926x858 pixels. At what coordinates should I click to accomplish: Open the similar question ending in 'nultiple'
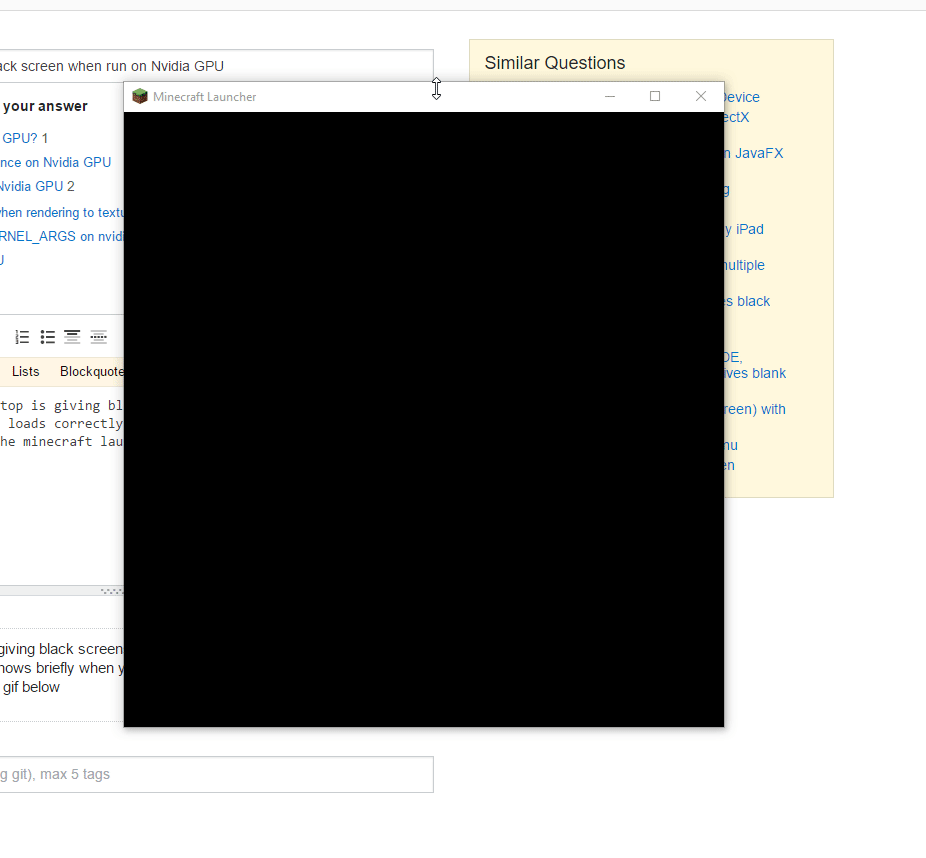[744, 265]
